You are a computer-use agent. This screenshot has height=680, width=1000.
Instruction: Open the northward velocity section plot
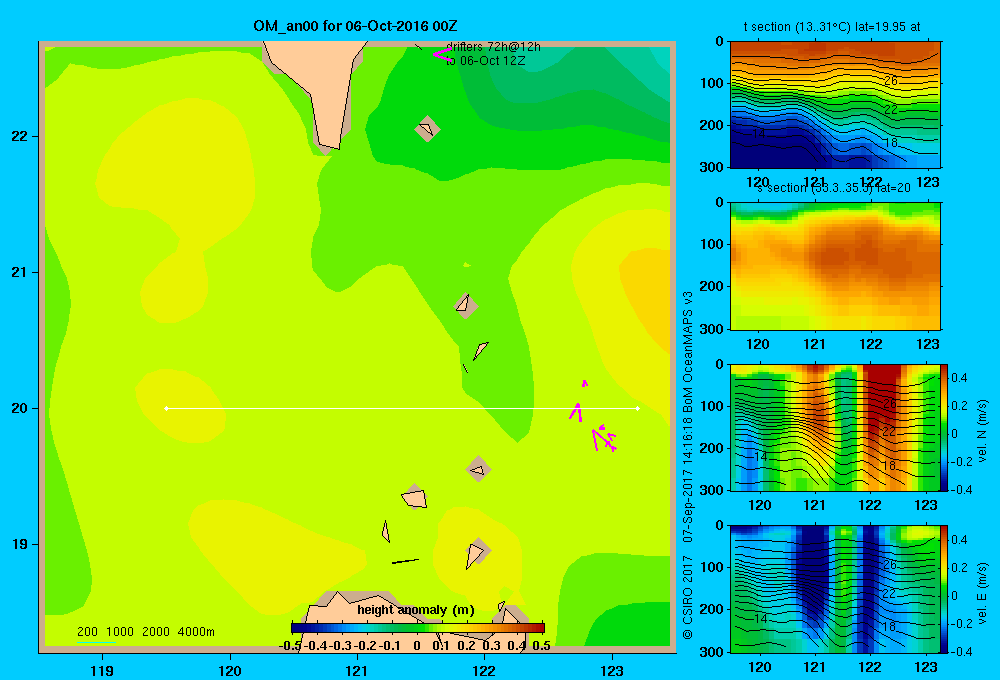point(835,427)
